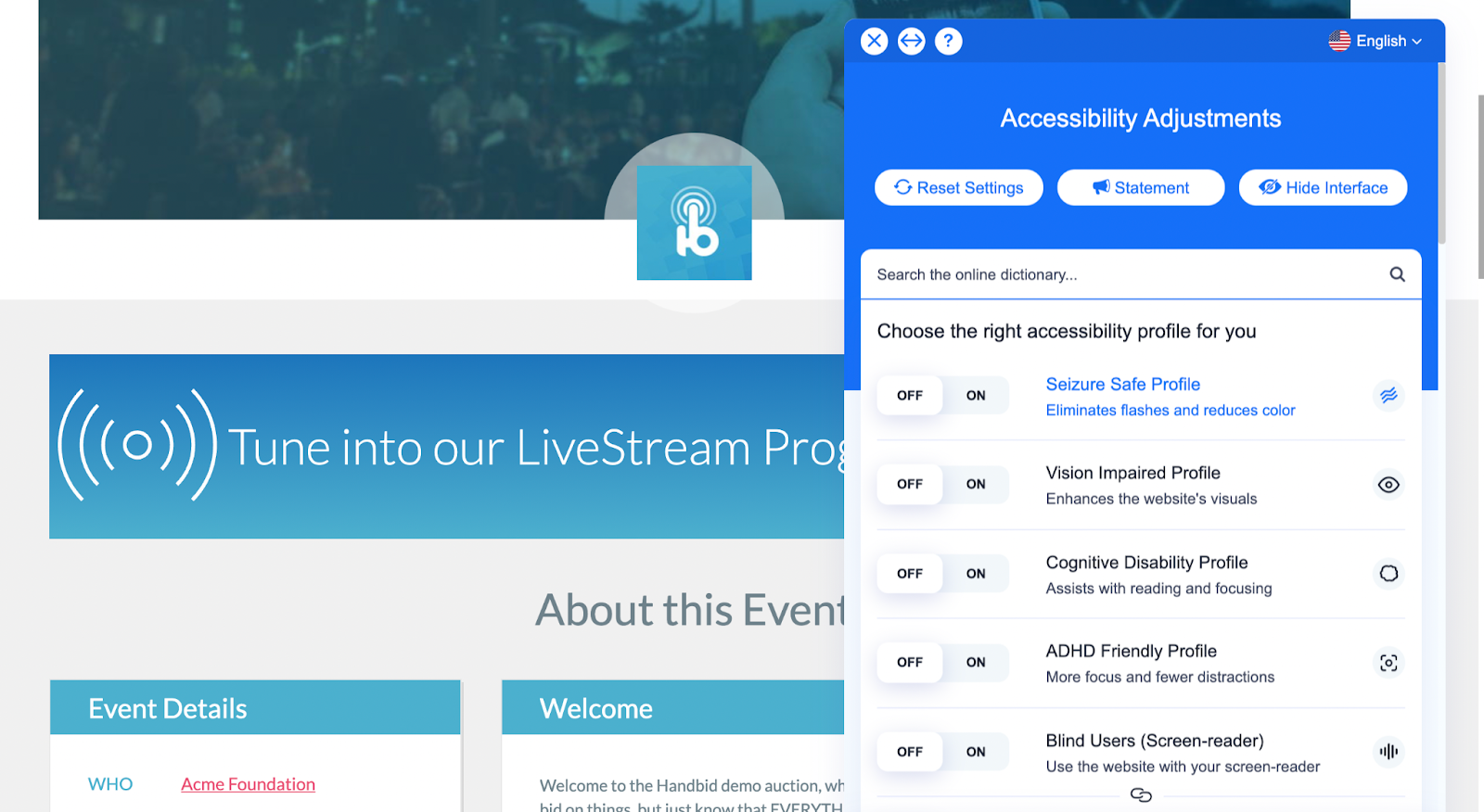The height and width of the screenshot is (812, 1484).
Task: Turn OFF the Vision Impaired Profile
Action: pos(910,485)
